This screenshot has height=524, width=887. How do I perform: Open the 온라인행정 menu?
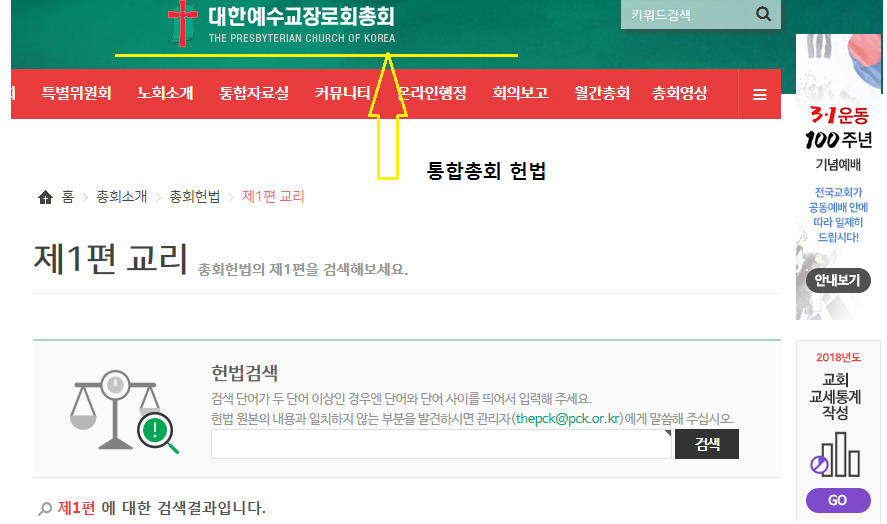pos(432,93)
